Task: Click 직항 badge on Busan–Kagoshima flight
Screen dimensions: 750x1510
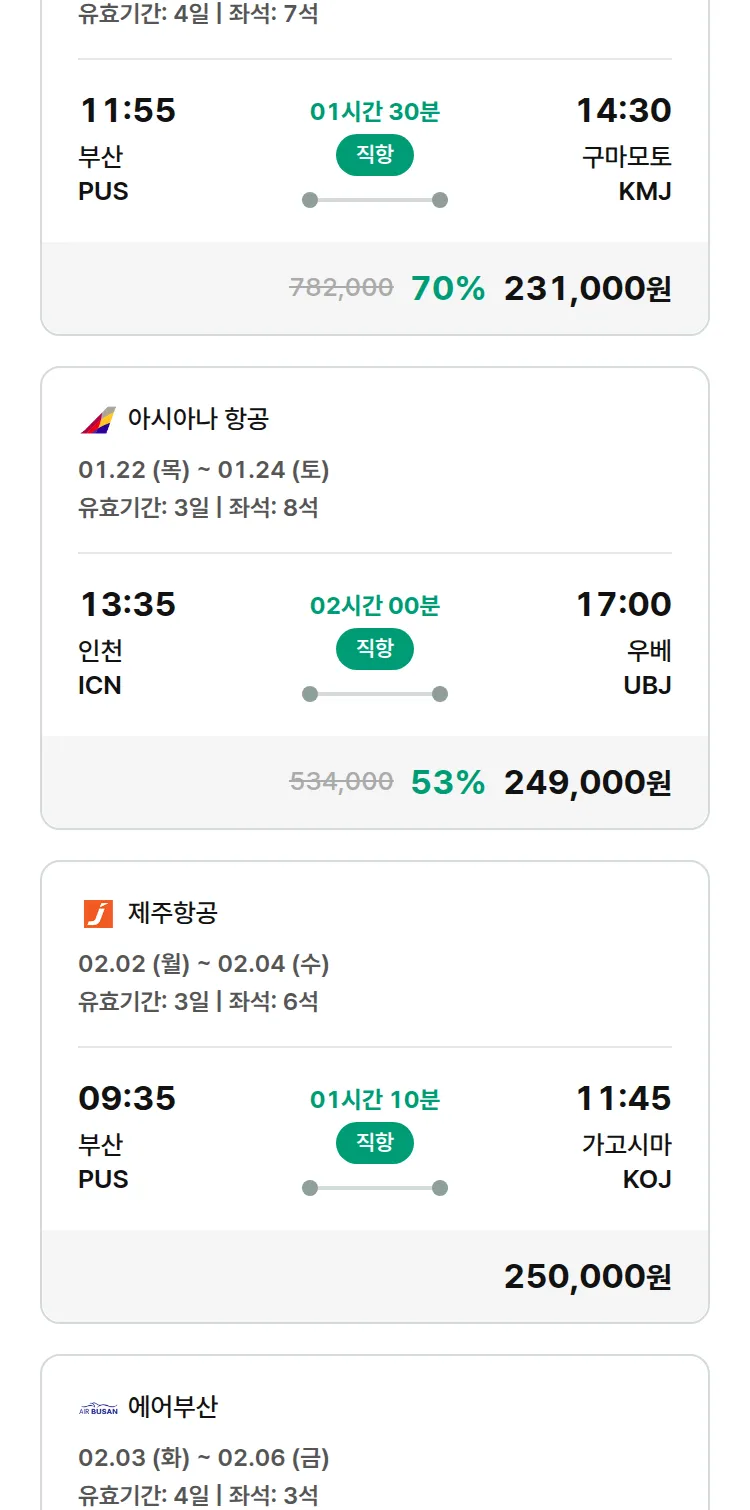Action: pos(375,1143)
